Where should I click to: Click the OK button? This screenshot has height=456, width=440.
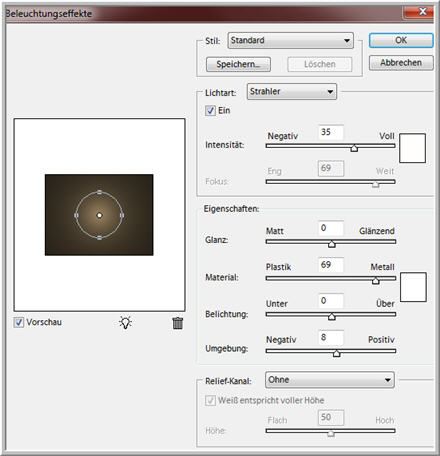[x=401, y=40]
